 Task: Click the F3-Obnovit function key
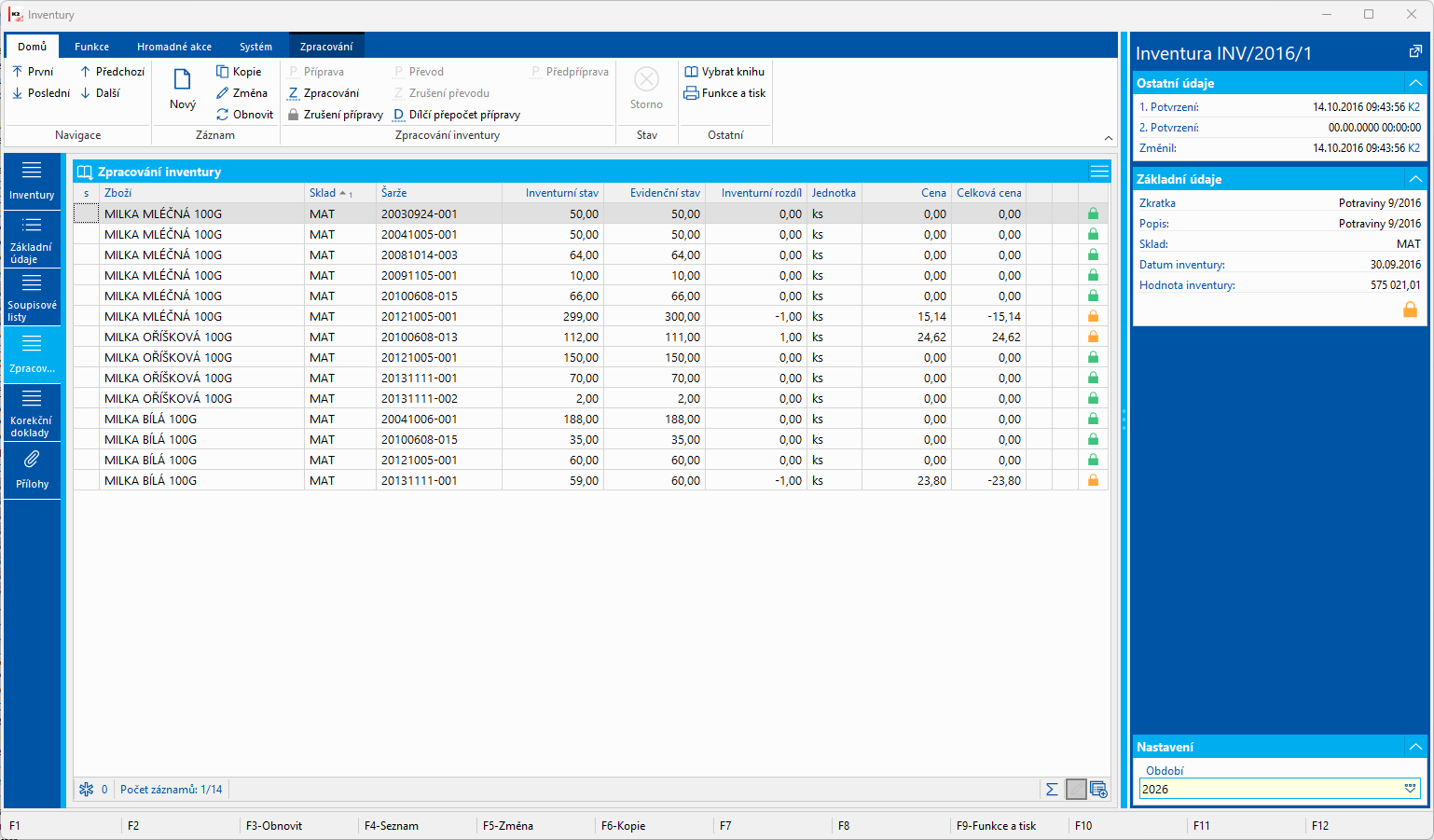274,826
